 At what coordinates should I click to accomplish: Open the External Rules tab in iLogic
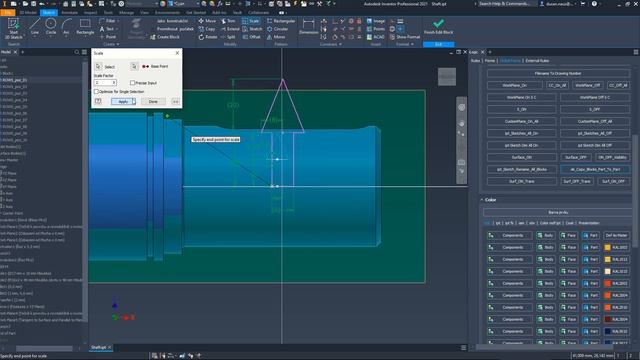[x=537, y=61]
